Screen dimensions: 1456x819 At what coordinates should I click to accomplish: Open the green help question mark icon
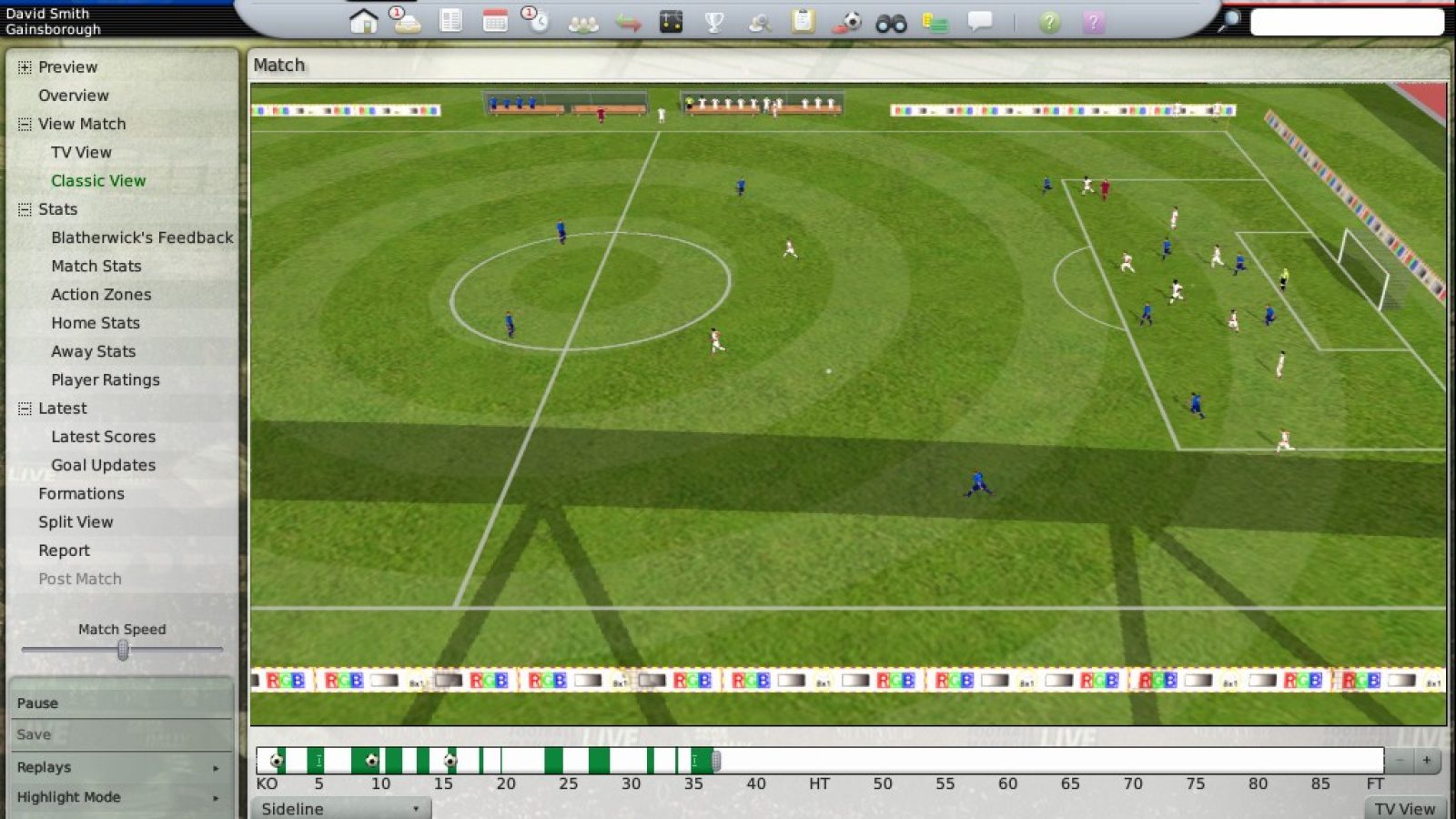pos(1049,22)
